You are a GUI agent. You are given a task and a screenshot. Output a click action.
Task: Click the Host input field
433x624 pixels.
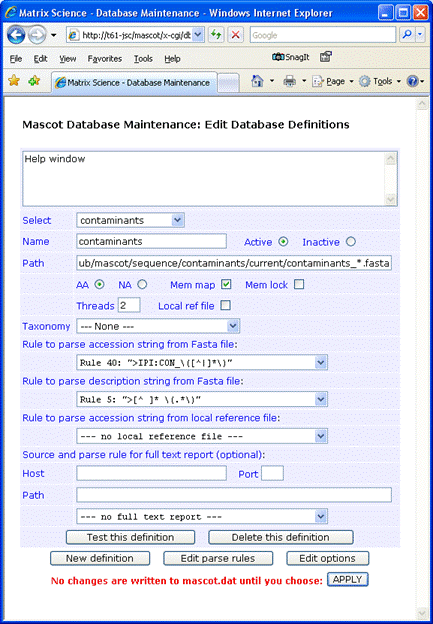point(151,473)
